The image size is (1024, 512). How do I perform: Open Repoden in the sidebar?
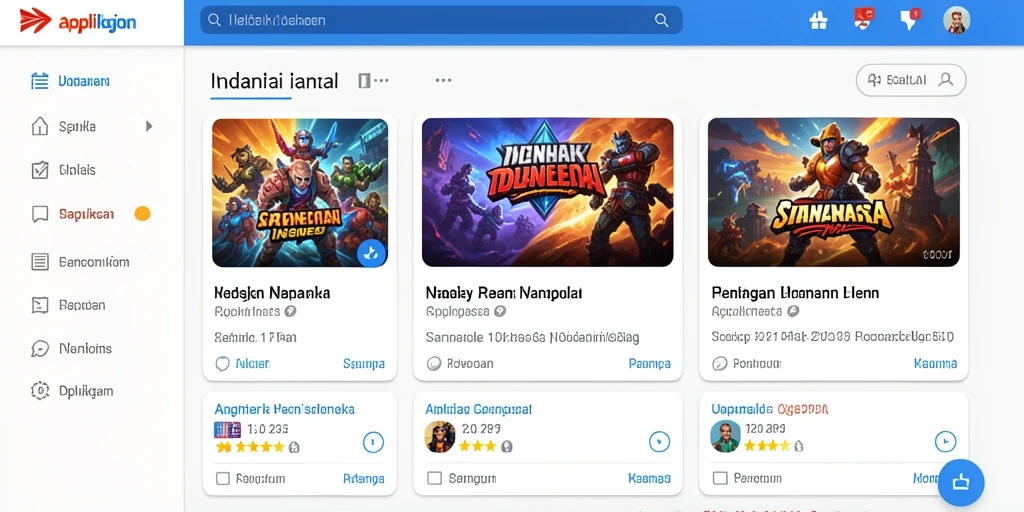(x=82, y=305)
